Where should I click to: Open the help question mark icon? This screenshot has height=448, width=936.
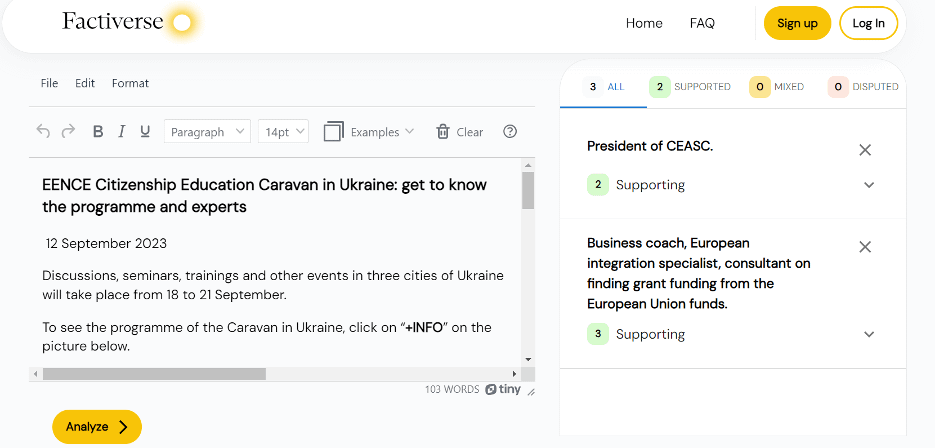(x=510, y=131)
